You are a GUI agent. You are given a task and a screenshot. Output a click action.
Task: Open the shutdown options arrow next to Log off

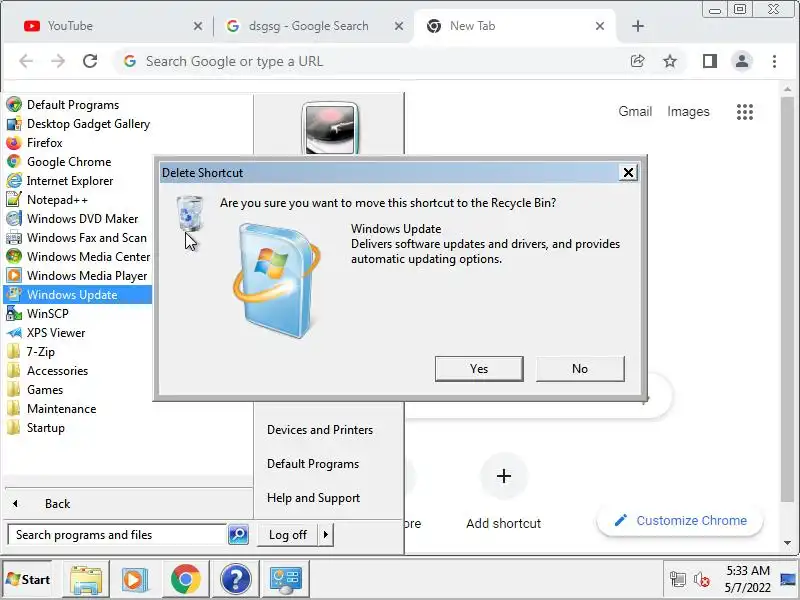pos(326,535)
